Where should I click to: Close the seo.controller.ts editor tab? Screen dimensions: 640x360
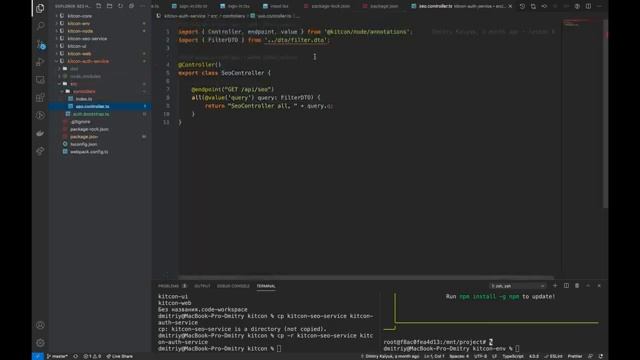click(x=510, y=6)
